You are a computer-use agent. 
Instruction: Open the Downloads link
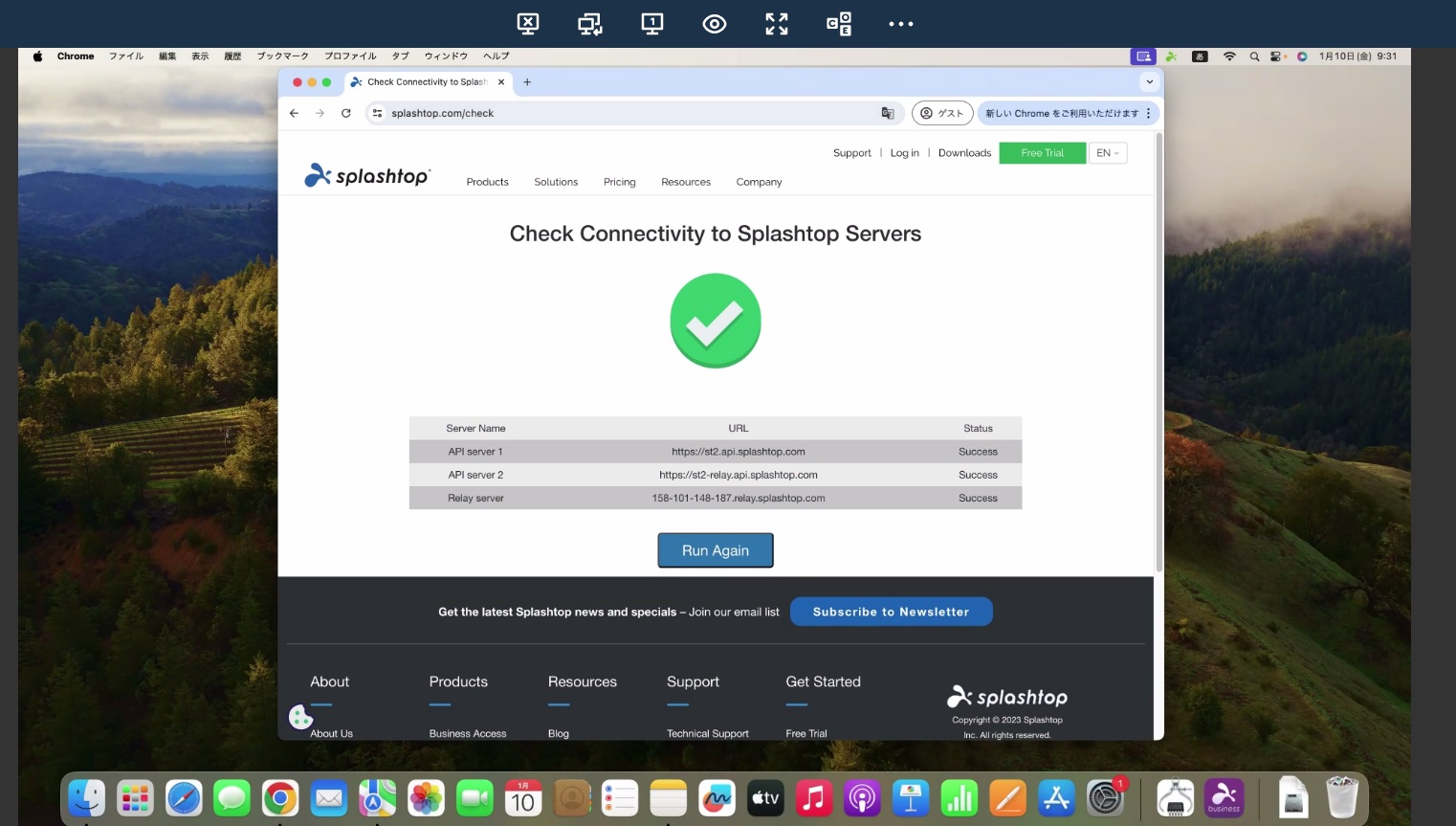[964, 153]
